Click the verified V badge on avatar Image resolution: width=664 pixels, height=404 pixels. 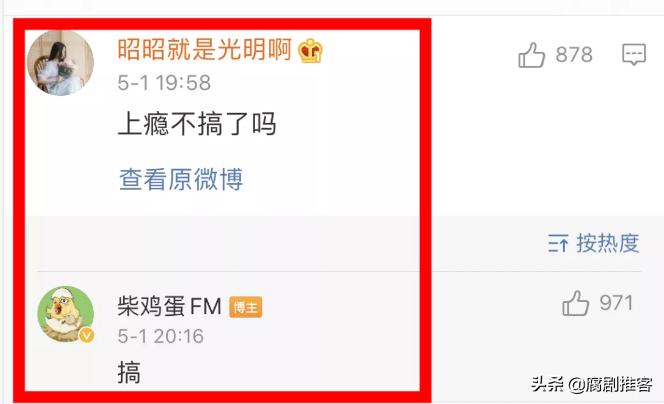click(87, 336)
